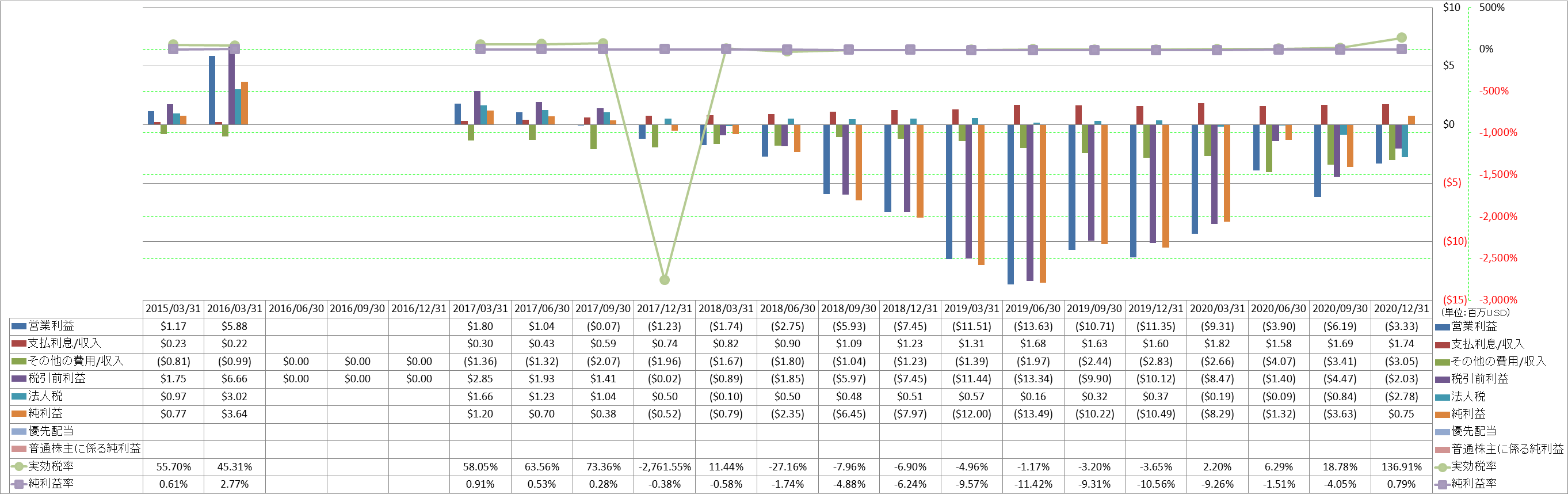The image size is (1568, 494).
Task: Select the 純利益率 row label in the data table
Action: [x=51, y=484]
